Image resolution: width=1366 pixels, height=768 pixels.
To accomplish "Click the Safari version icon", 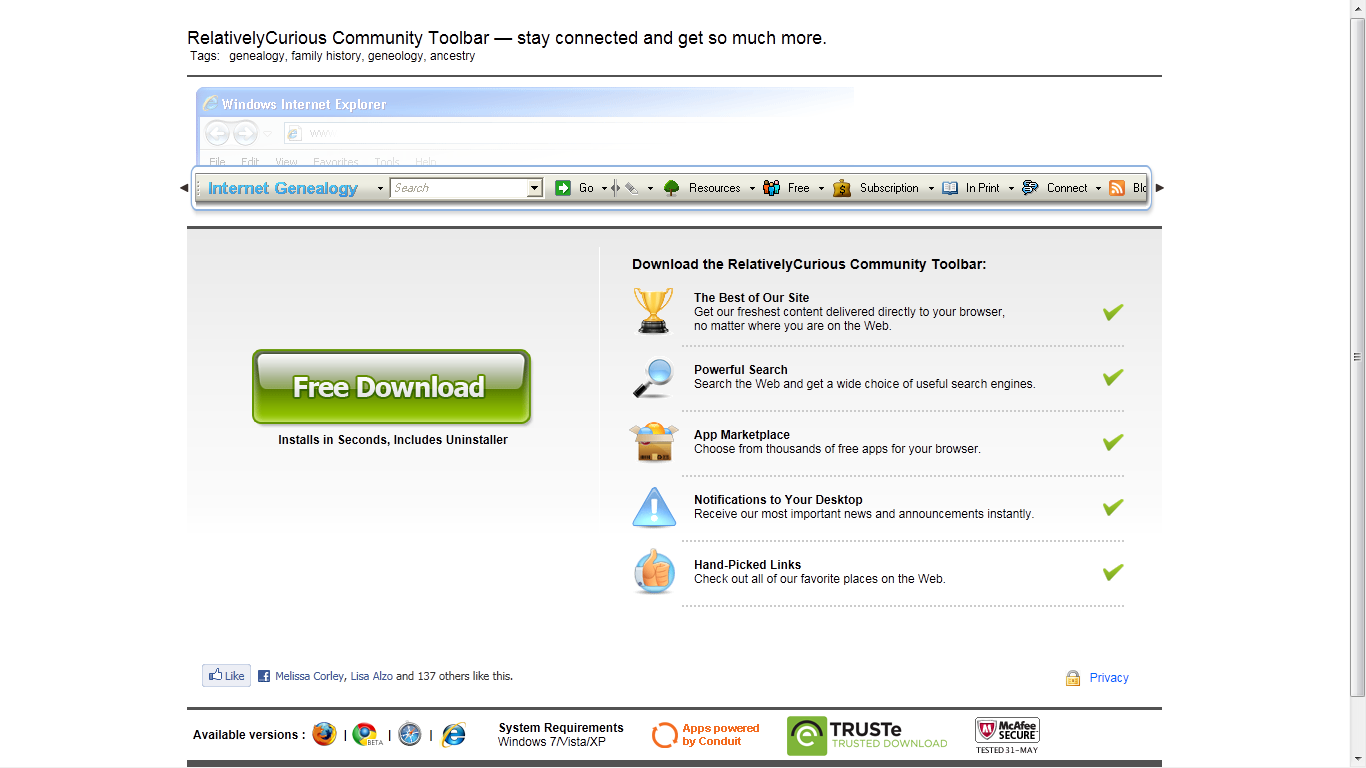I will coord(410,734).
